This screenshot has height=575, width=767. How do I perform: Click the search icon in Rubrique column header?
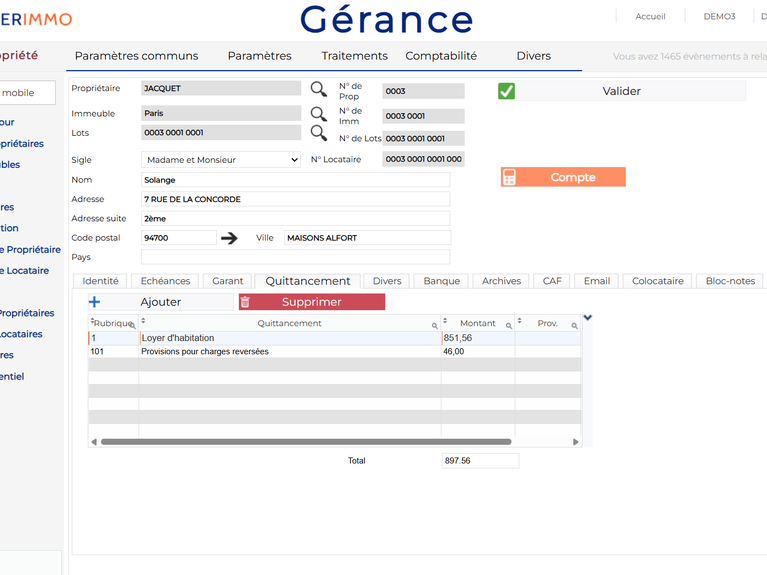tap(133, 325)
